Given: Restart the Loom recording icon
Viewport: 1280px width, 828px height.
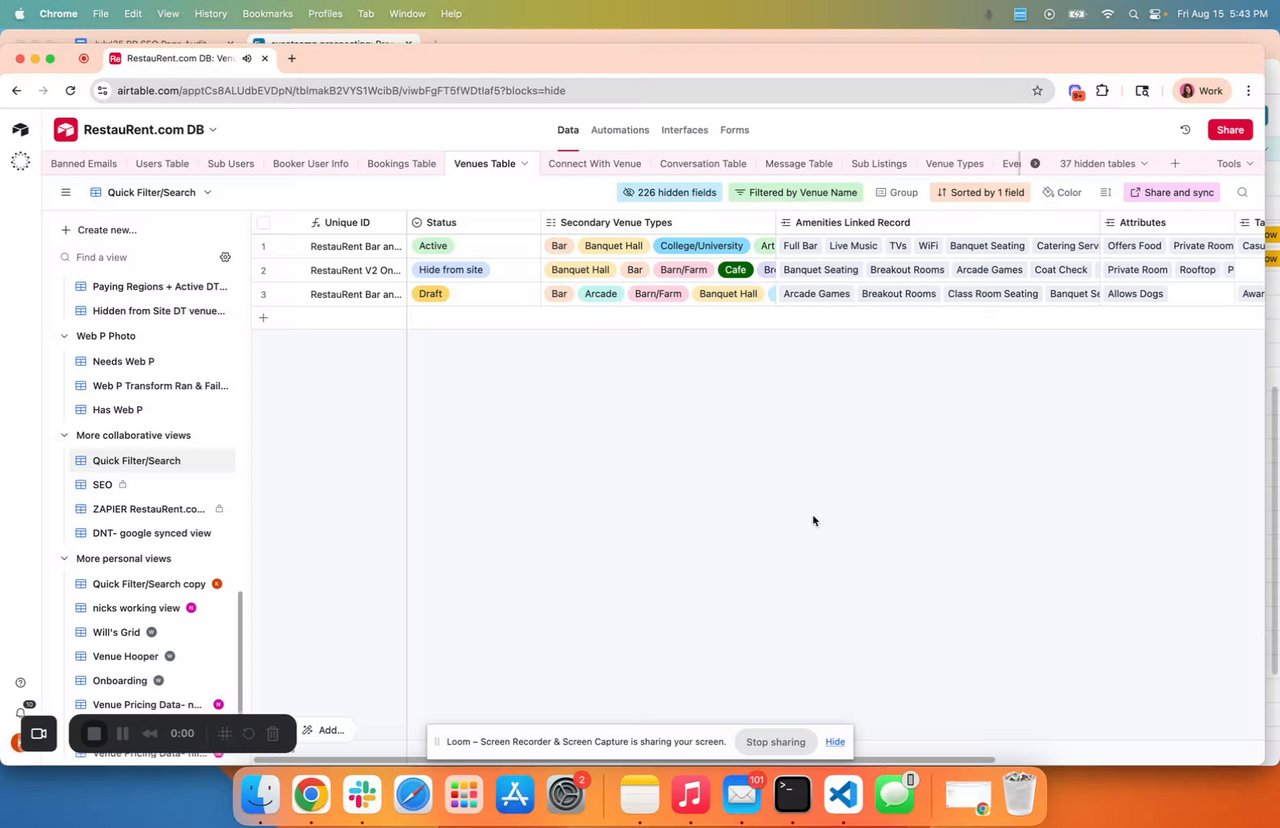Looking at the screenshot, I should coord(249,733).
